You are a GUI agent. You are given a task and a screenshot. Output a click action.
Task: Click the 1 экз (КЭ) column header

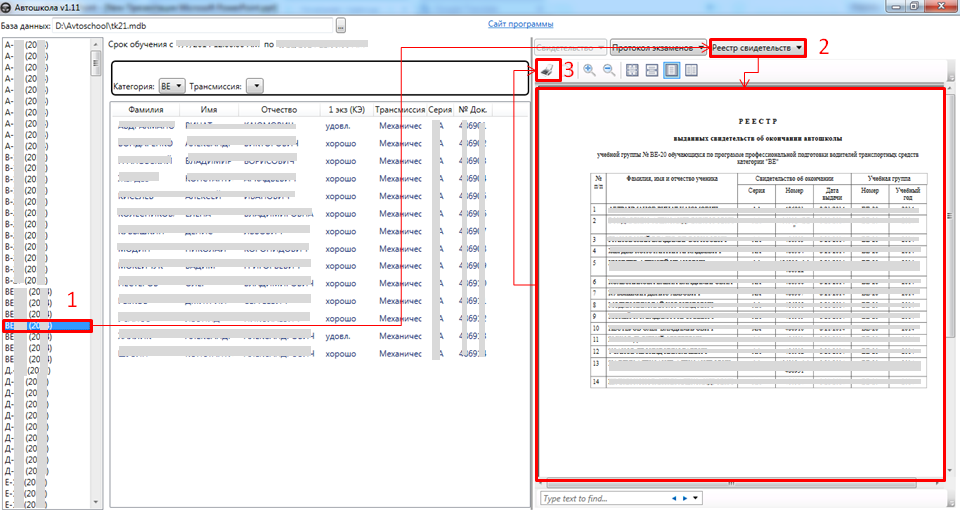click(x=346, y=110)
